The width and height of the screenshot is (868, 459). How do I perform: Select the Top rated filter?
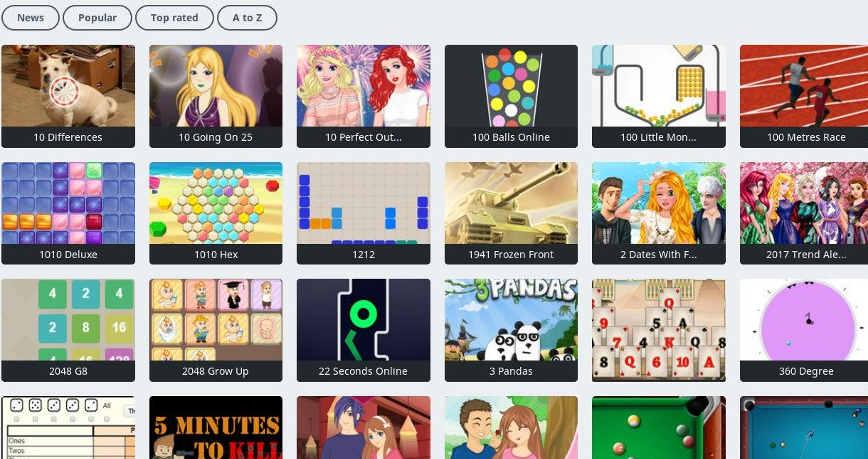click(x=174, y=18)
